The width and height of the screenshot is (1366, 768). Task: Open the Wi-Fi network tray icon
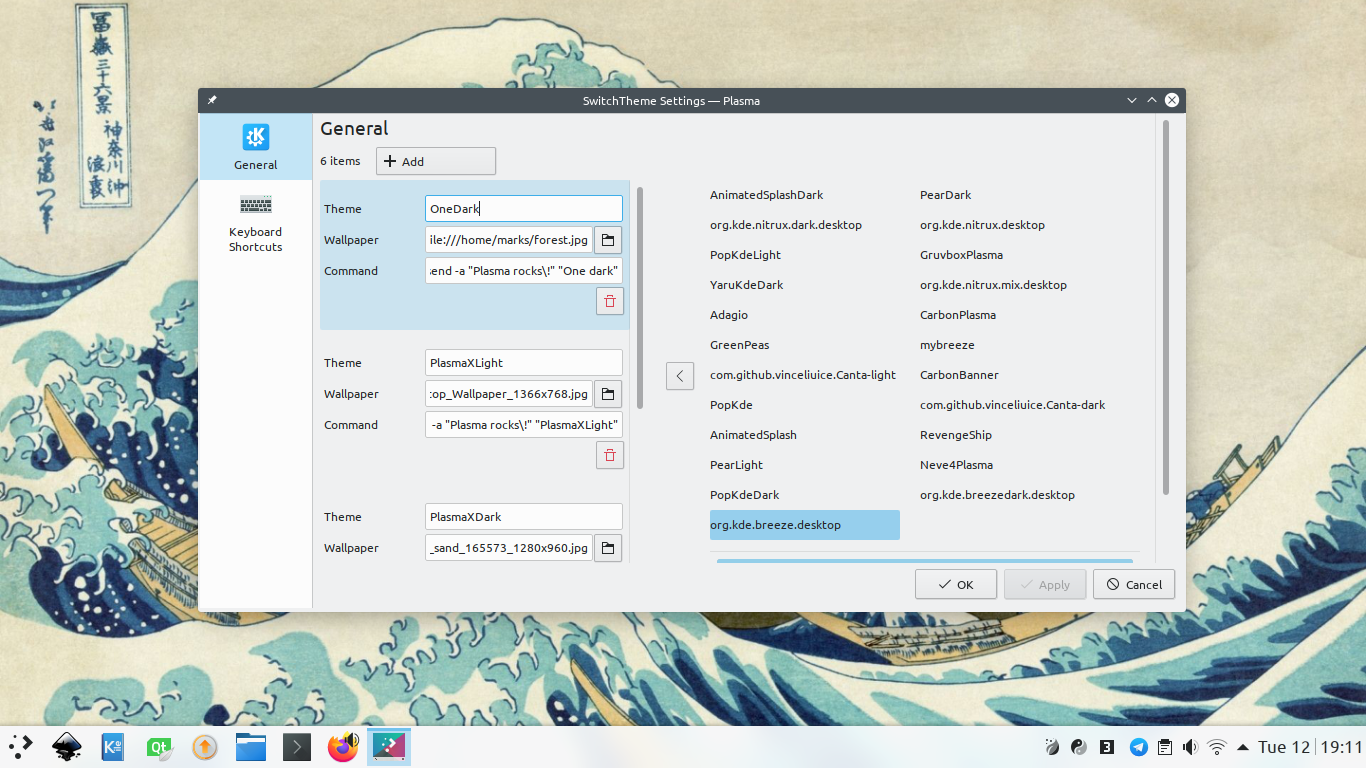(x=1217, y=747)
